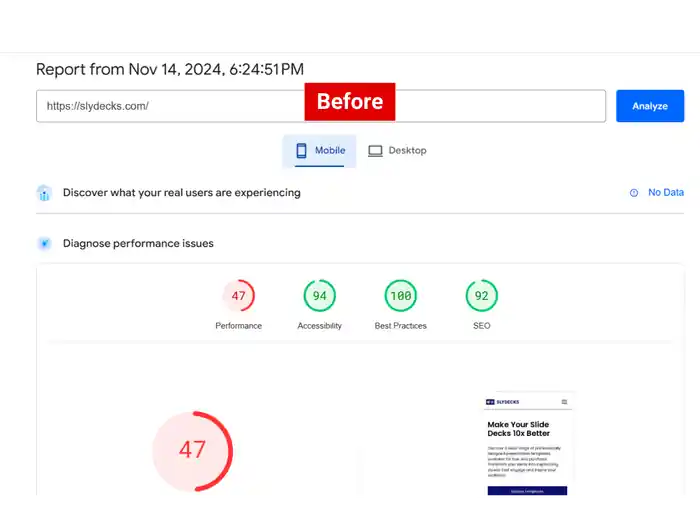The height and width of the screenshot is (525, 700).
Task: Click the diagnose performance icon
Action: click(44, 243)
